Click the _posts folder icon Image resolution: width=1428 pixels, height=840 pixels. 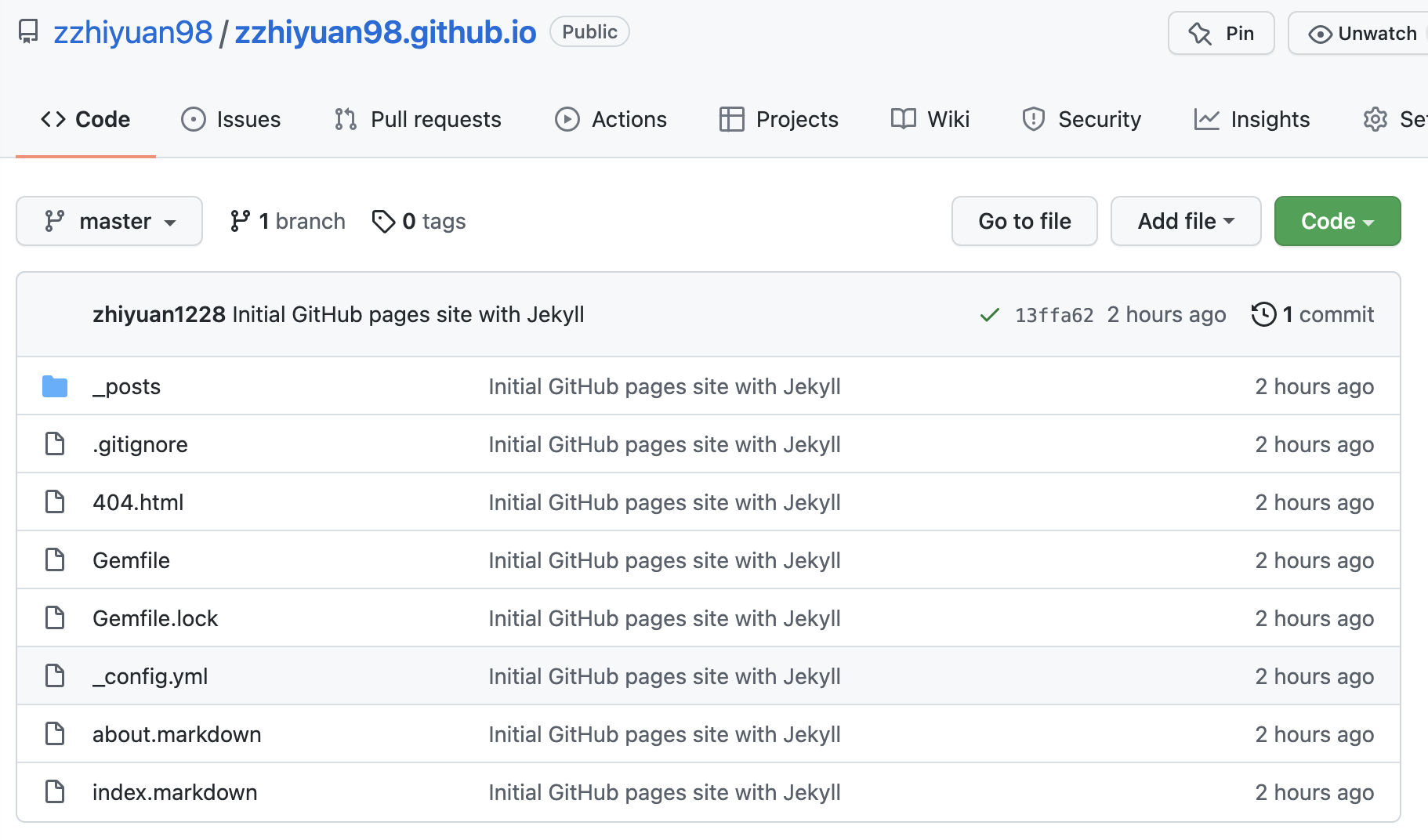click(55, 386)
